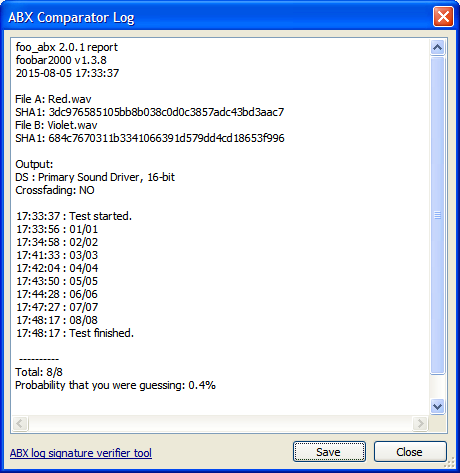This screenshot has height=473, width=460.
Task: Click the 'File B: Violet.wav' line
Action: click(x=56, y=125)
